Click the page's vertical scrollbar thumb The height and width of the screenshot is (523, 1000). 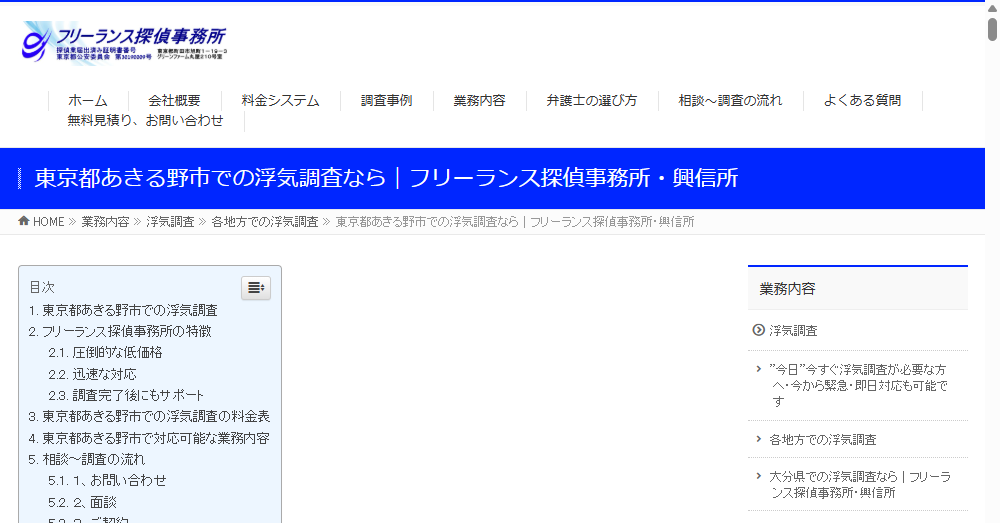(992, 28)
